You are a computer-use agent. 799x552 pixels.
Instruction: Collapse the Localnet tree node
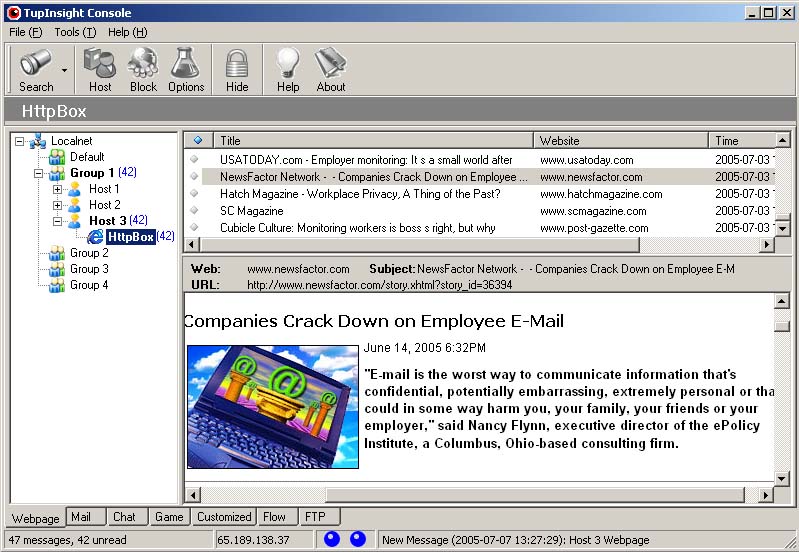pos(19,141)
